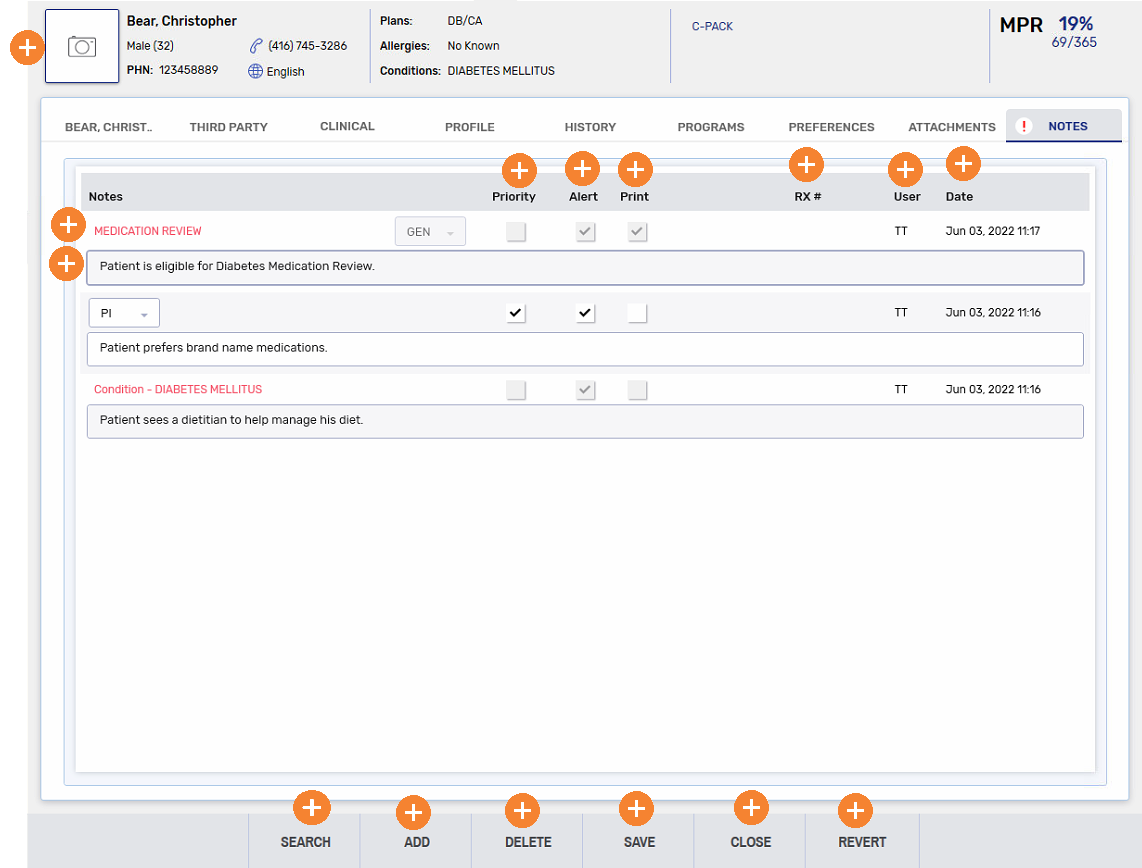Click the Alert column header

coord(583,197)
